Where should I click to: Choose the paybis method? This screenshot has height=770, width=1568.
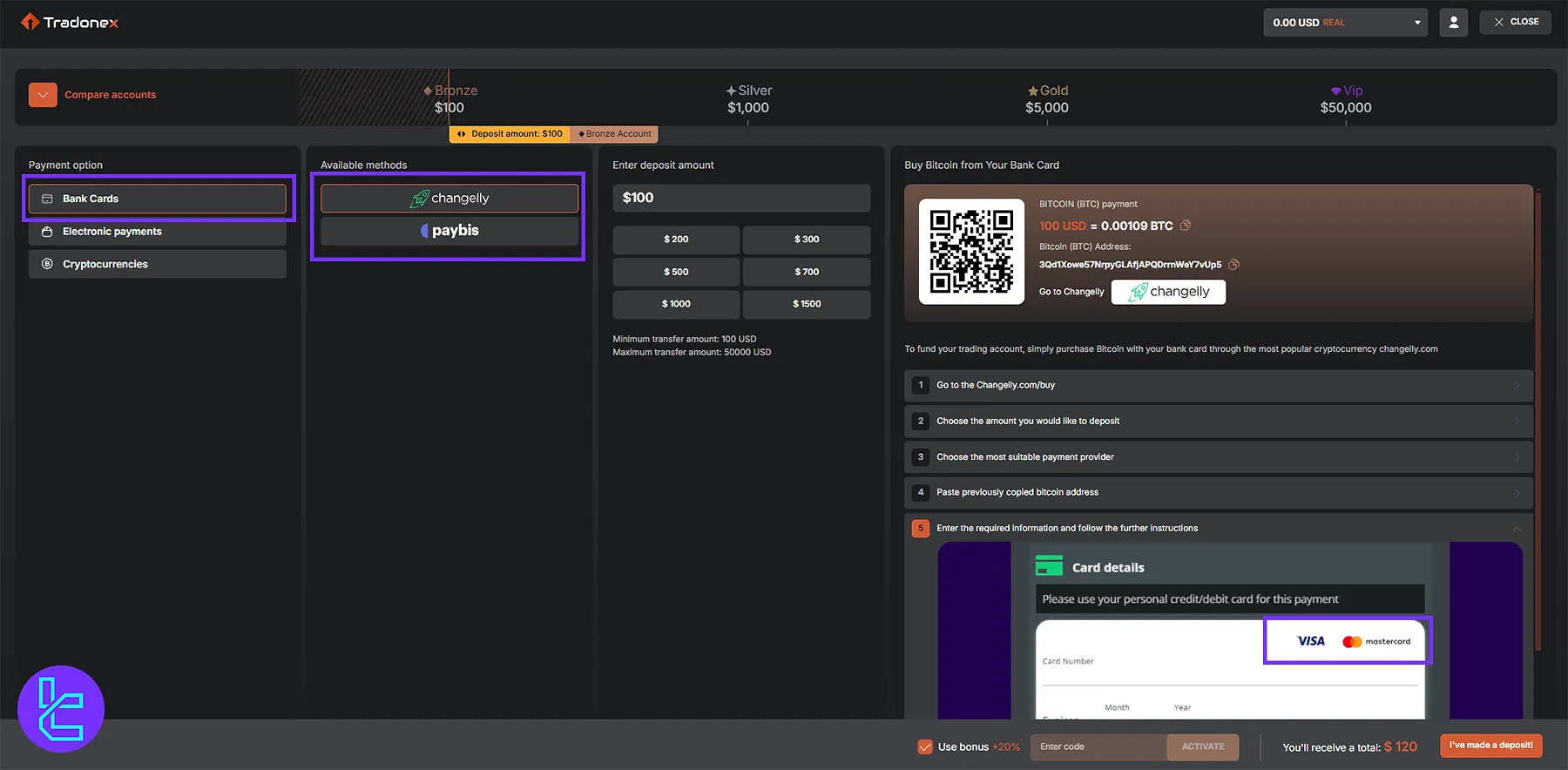click(x=449, y=231)
